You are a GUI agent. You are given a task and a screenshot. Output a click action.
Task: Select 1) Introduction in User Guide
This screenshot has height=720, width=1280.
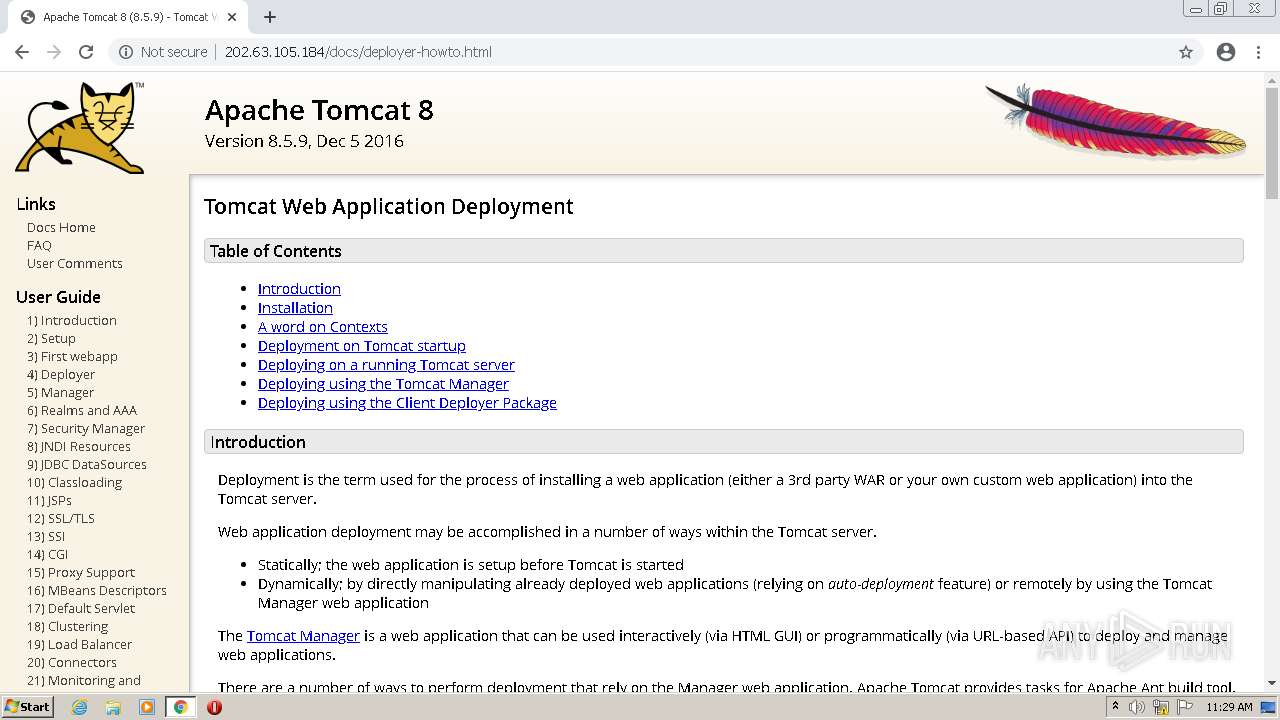tap(72, 320)
